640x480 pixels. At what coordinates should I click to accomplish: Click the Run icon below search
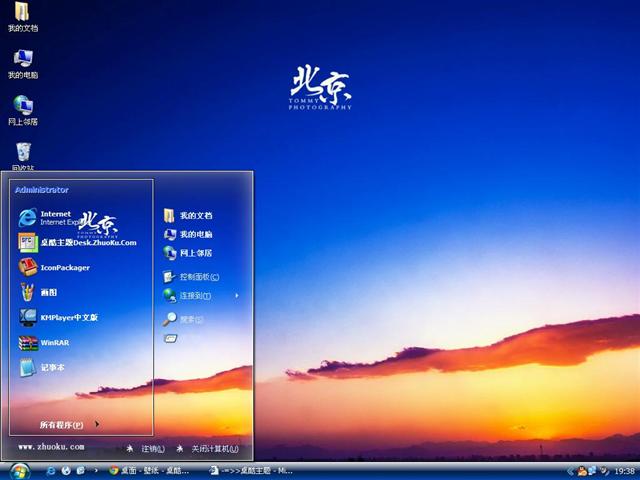(170, 338)
